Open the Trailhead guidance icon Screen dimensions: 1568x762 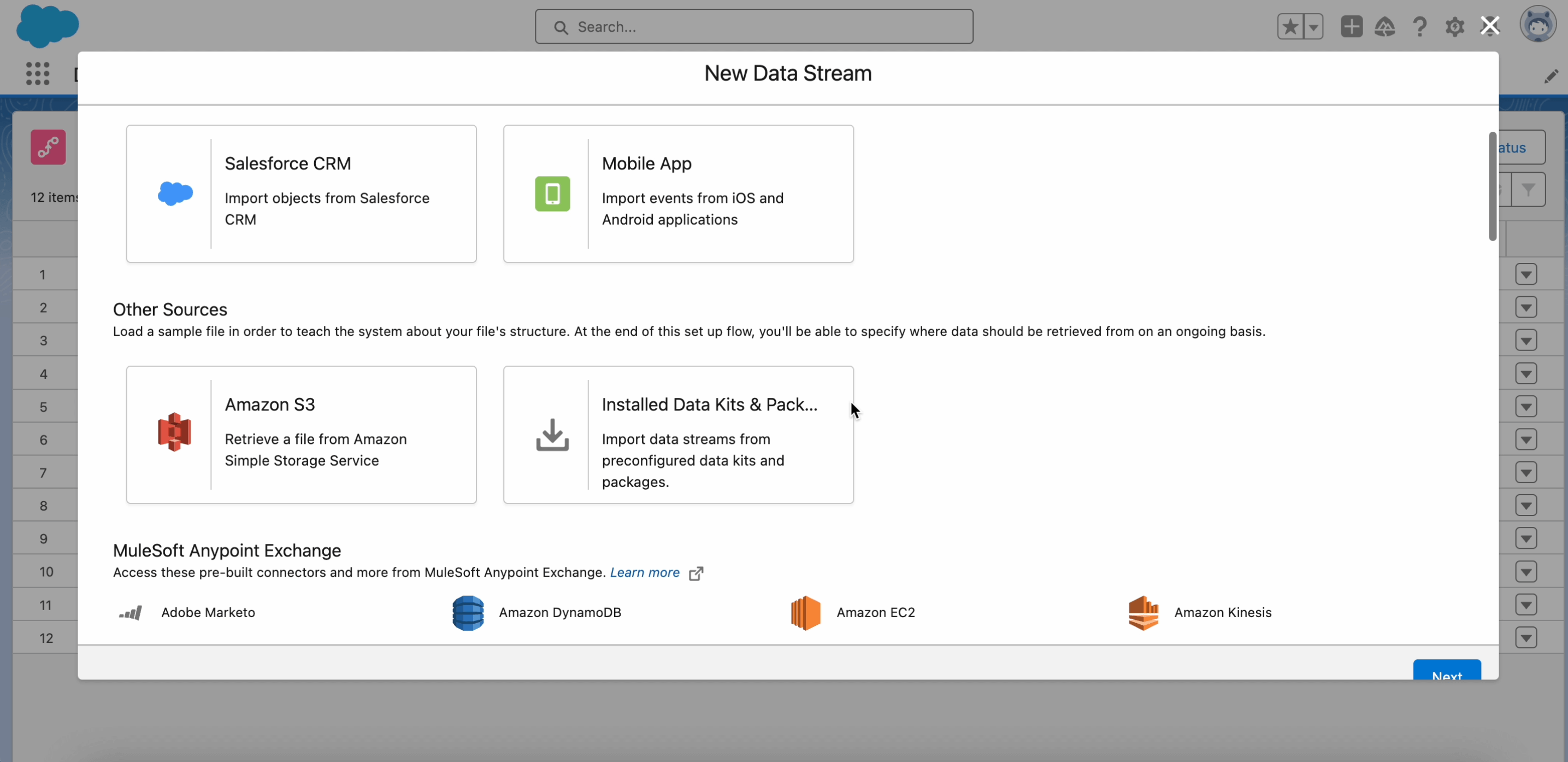tap(1385, 27)
